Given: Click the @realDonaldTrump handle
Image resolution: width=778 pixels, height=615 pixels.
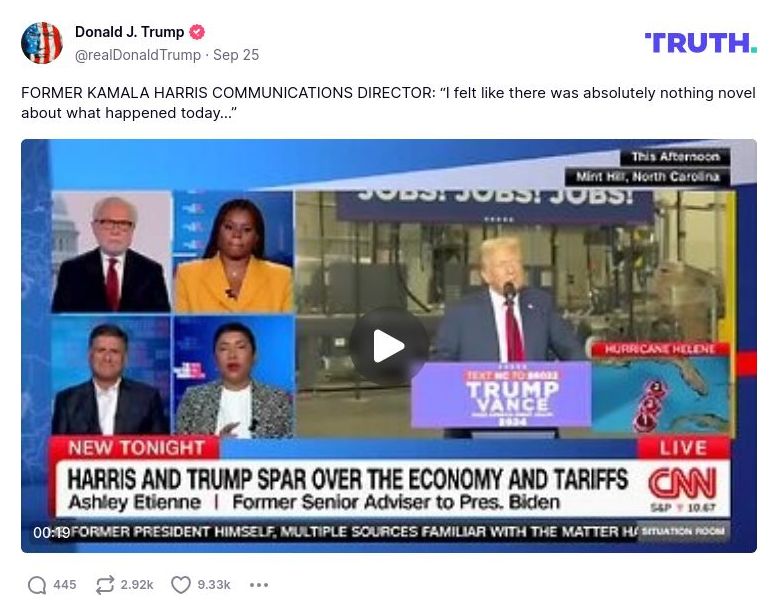Looking at the screenshot, I should 138,55.
